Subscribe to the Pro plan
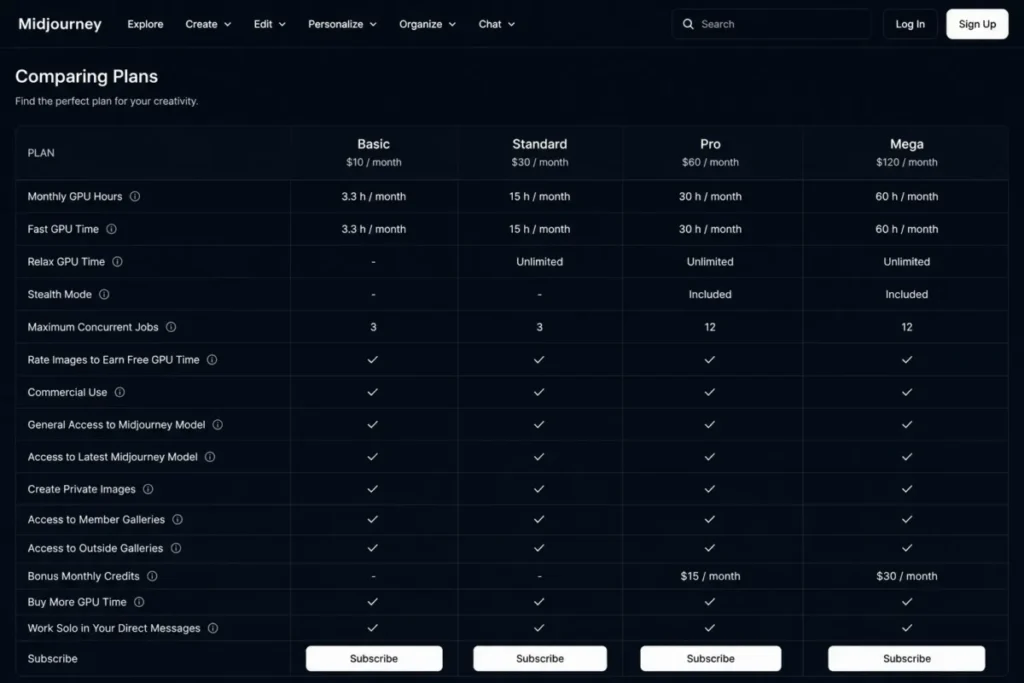Screen dimensions: 1024x683 (x=711, y=658)
